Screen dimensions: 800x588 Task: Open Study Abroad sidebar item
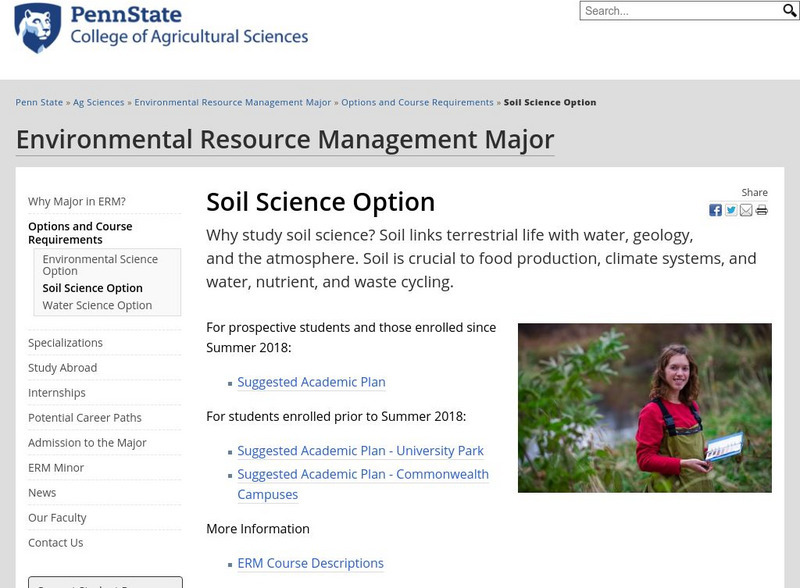pyautogui.click(x=62, y=368)
